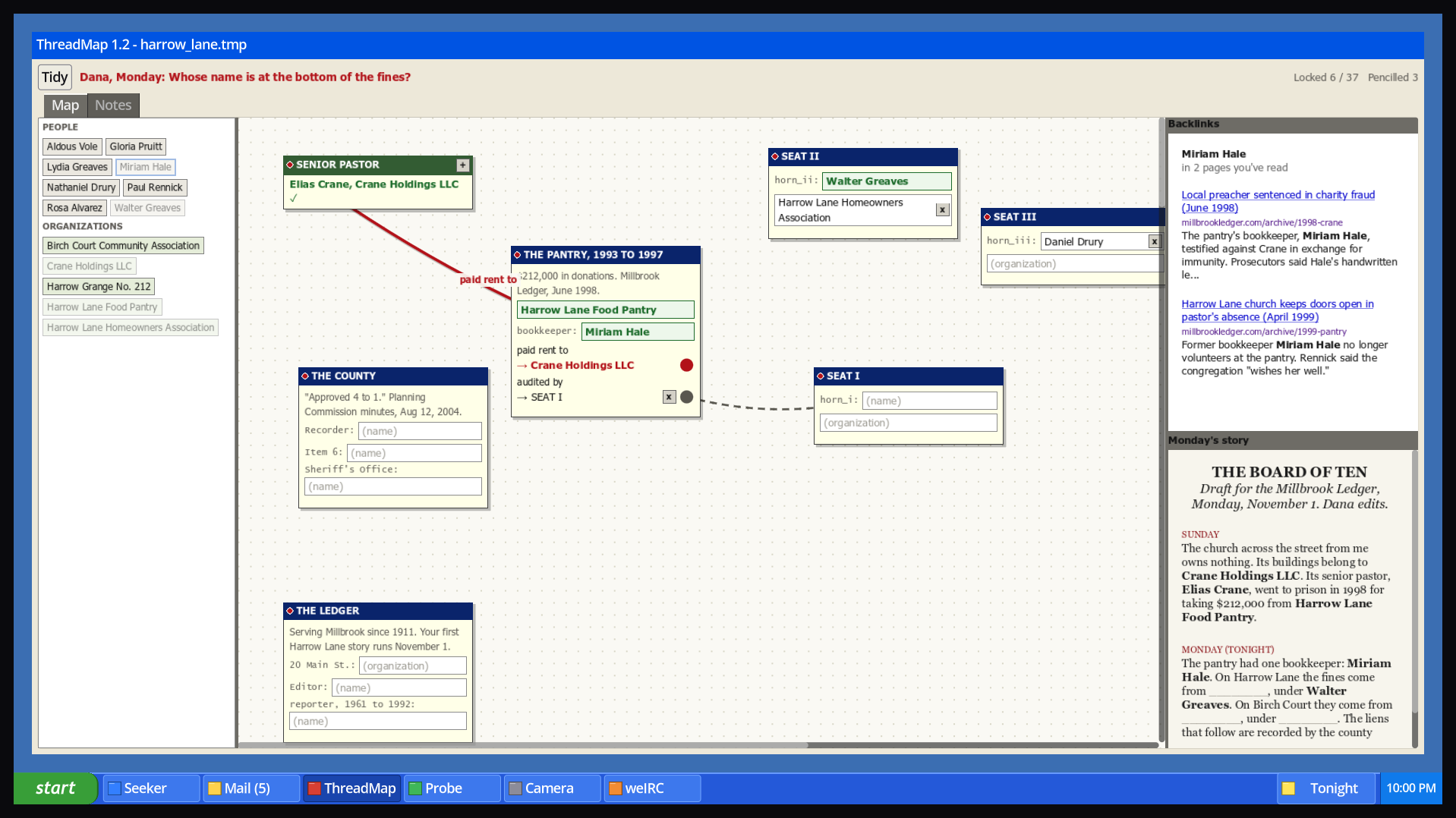Click The County Recorder name field

pyautogui.click(x=420, y=431)
